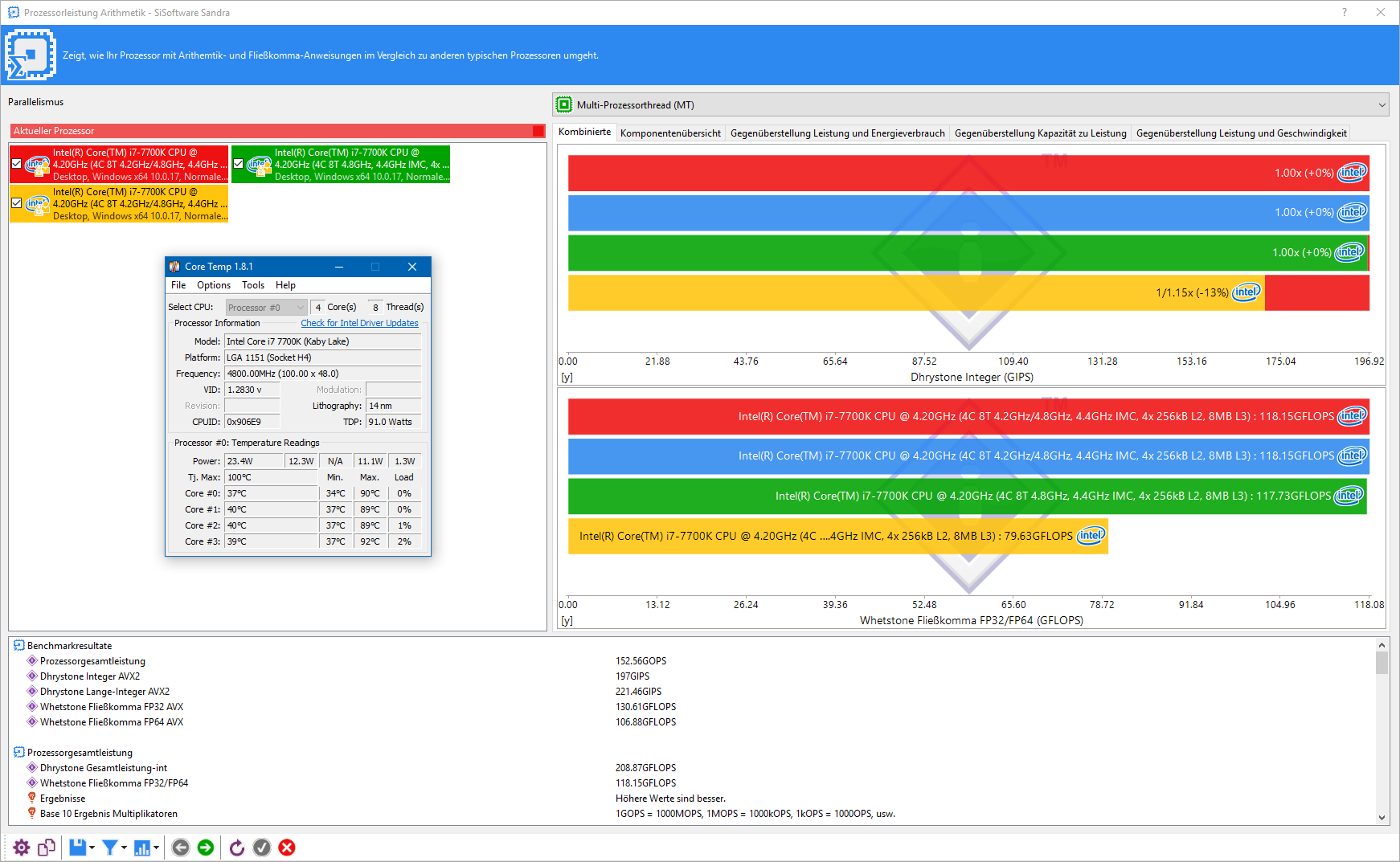The width and height of the screenshot is (1400, 862).
Task: Click the blue floppy disk save icon
Action: (77, 848)
